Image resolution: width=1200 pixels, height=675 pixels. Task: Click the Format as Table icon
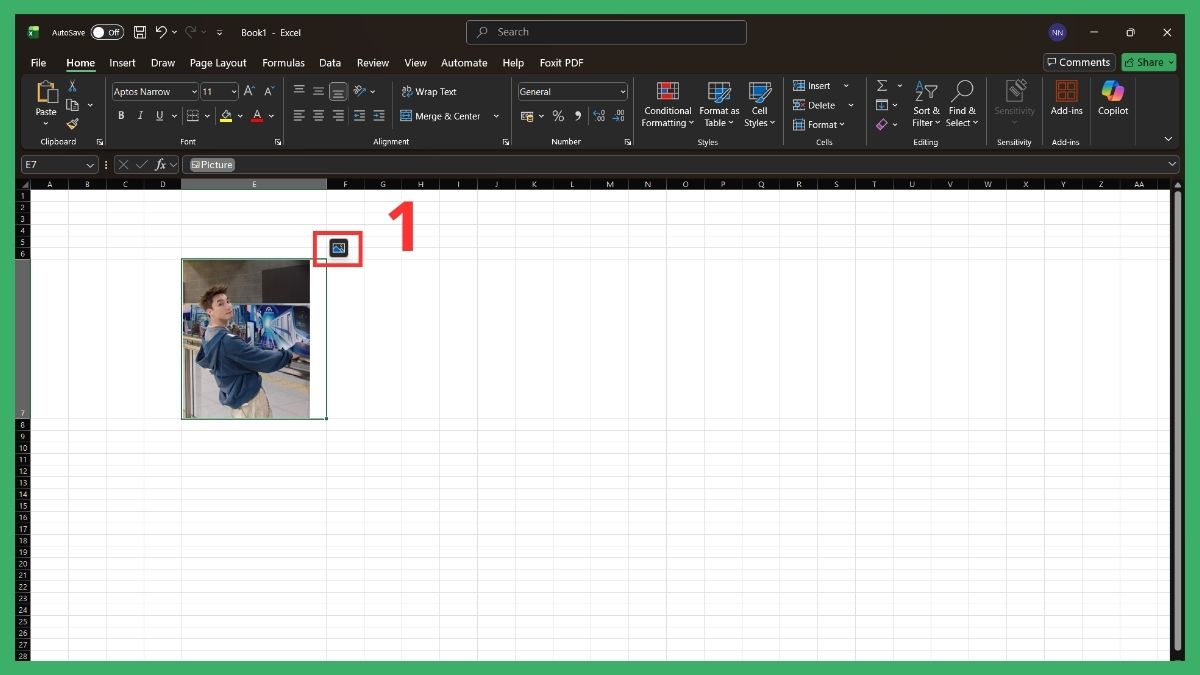tap(718, 104)
